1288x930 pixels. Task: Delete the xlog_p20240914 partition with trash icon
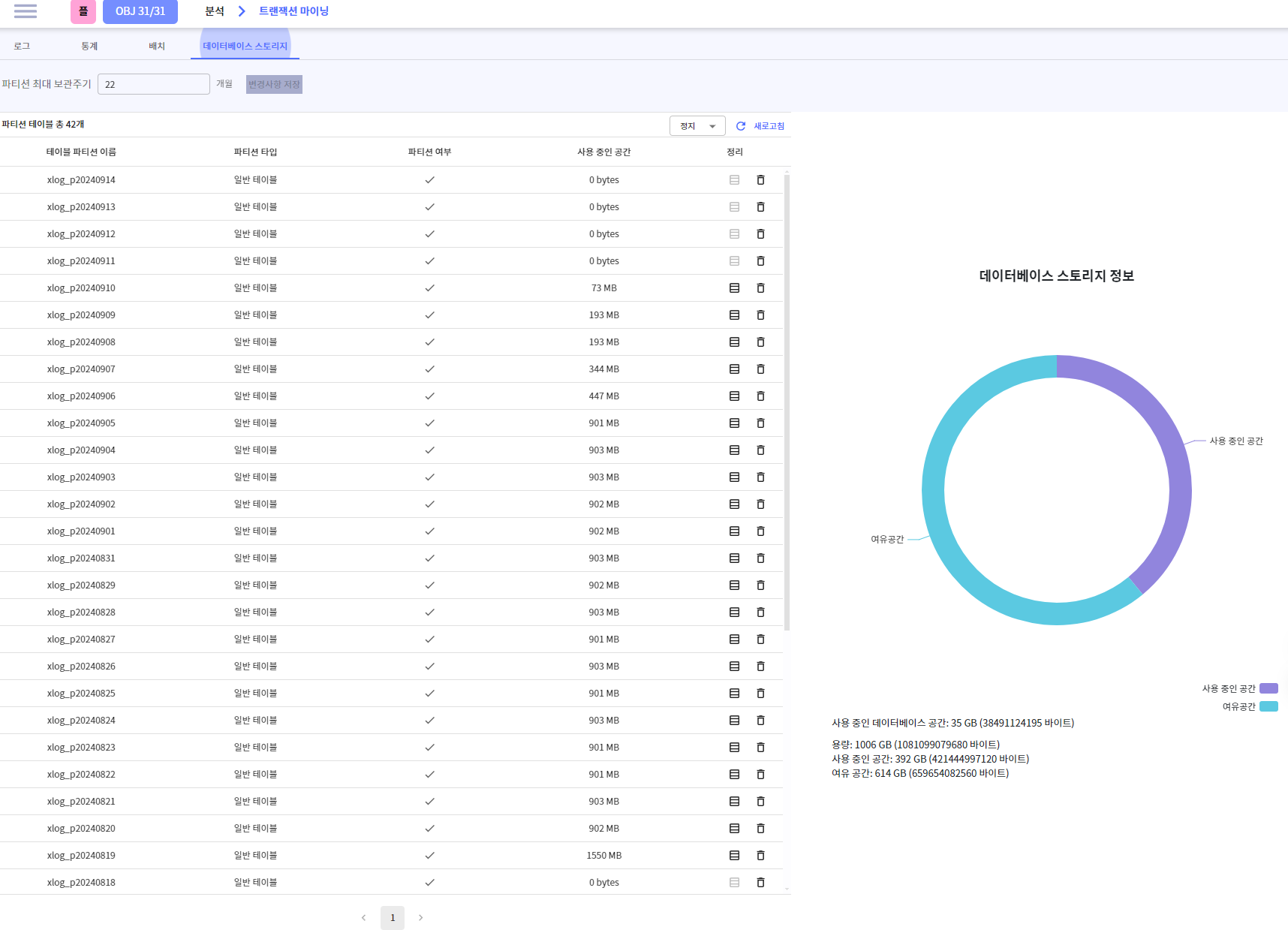point(760,180)
